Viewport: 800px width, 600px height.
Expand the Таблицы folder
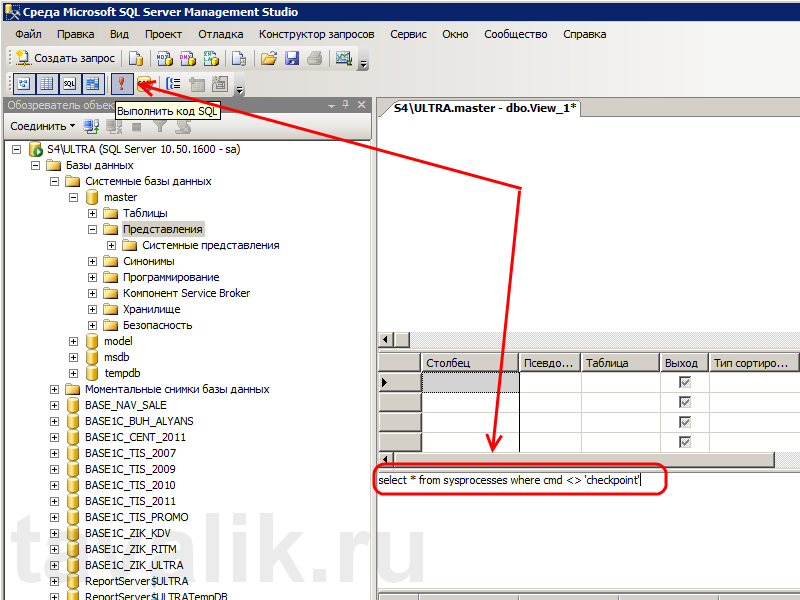[x=92, y=213]
